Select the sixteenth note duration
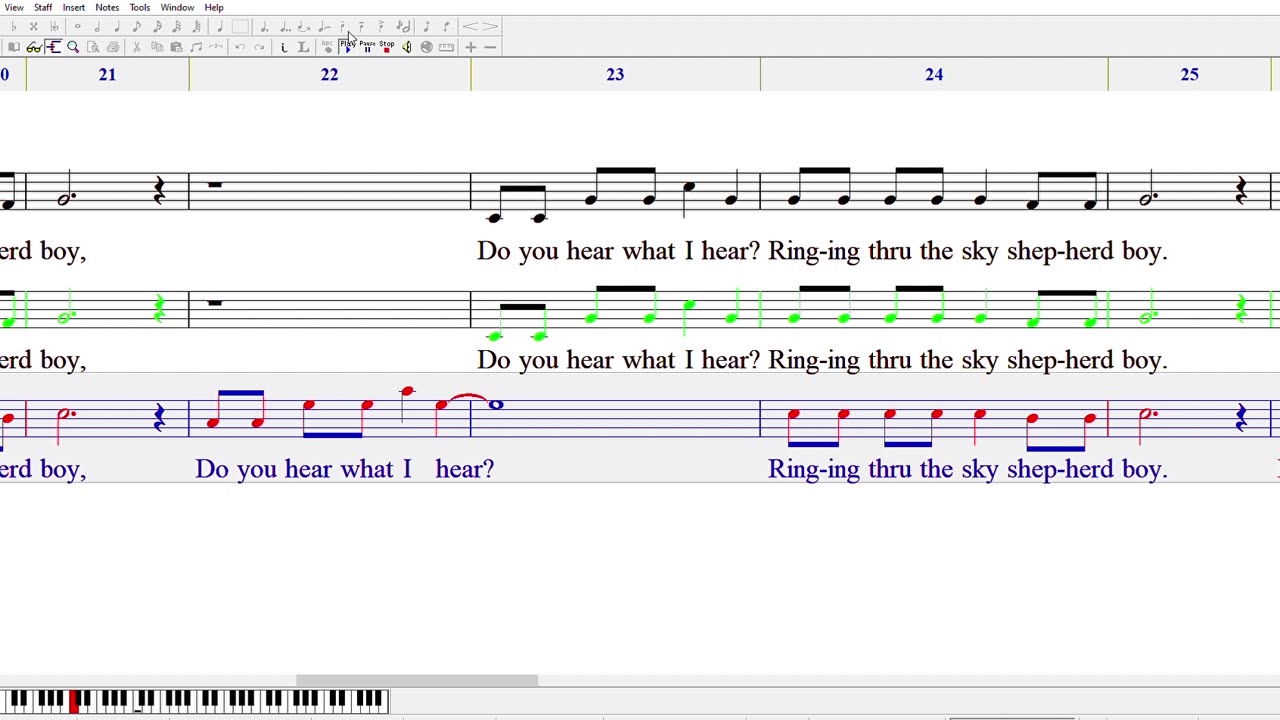 point(157,27)
